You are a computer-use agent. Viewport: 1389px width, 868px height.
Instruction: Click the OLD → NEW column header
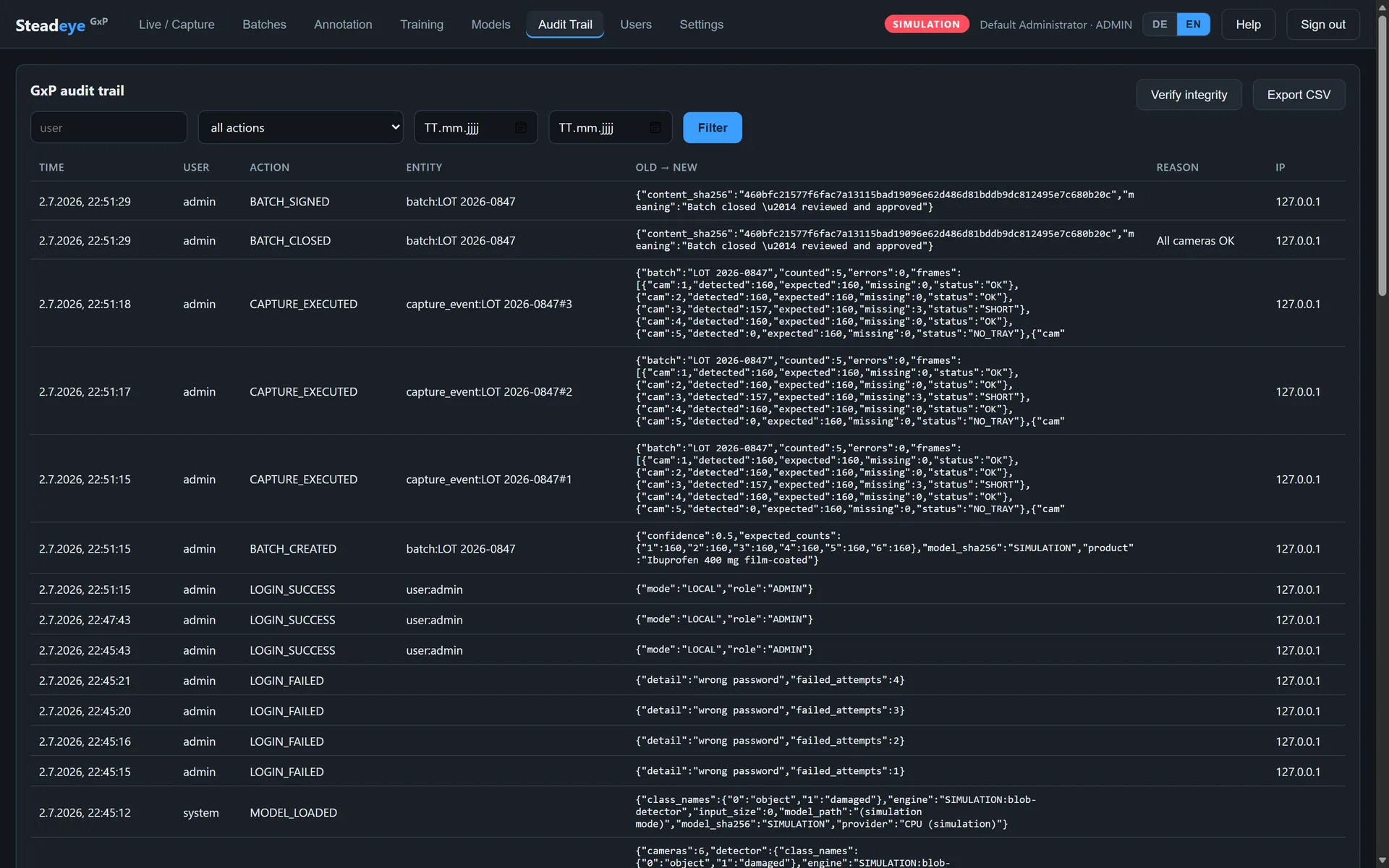(x=666, y=167)
